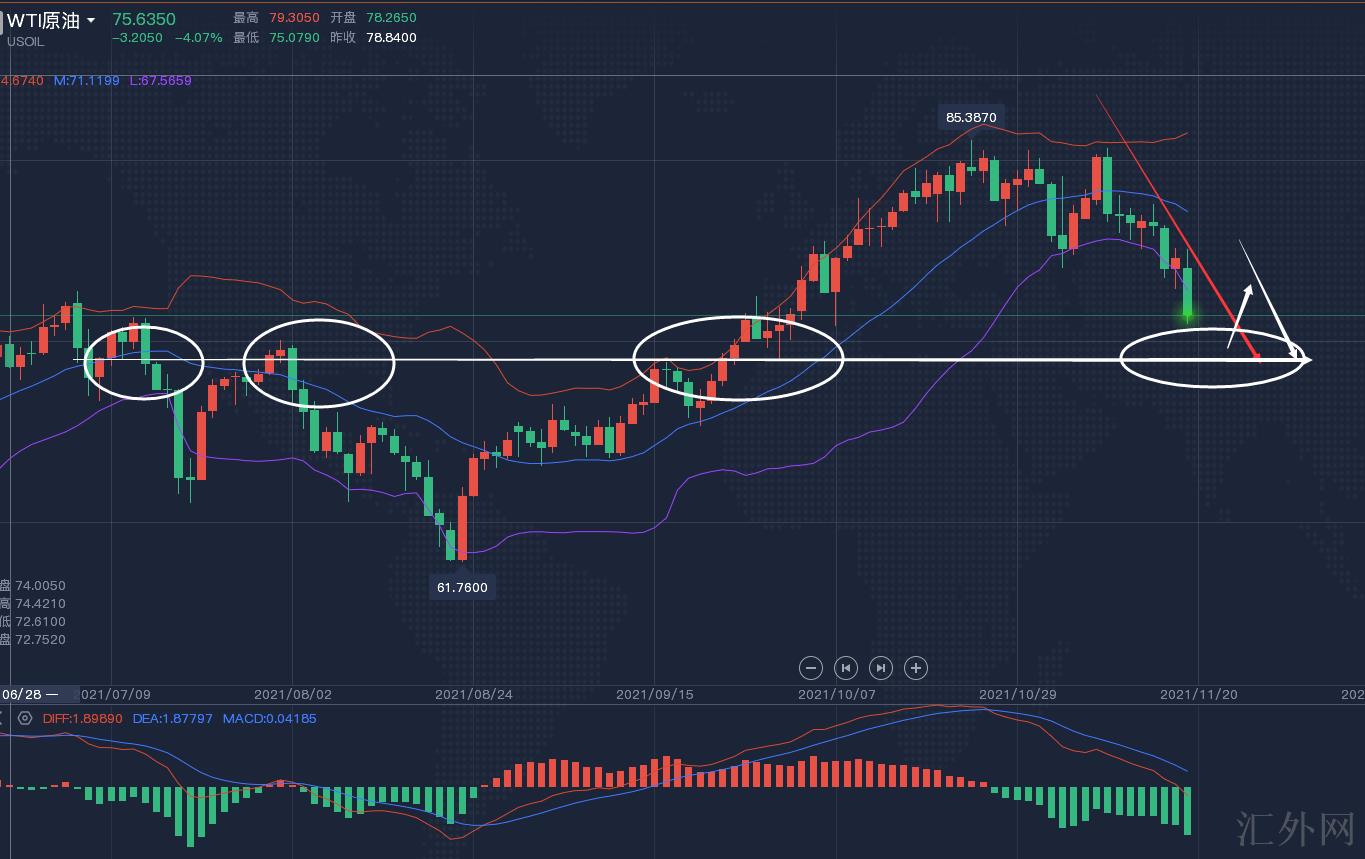Click Bollinger middle value M:71.1199

[87, 80]
